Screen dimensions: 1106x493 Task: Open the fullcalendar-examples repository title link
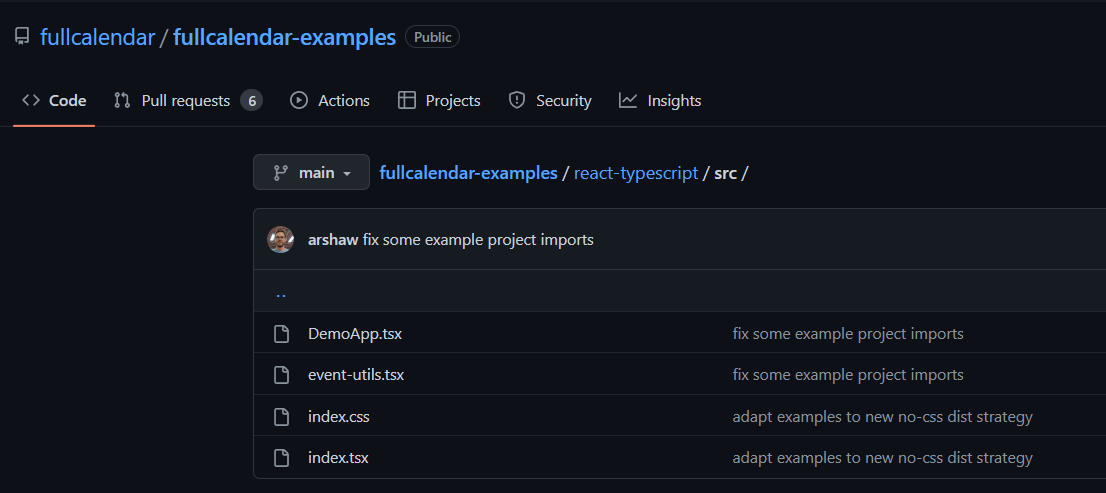tap(284, 37)
